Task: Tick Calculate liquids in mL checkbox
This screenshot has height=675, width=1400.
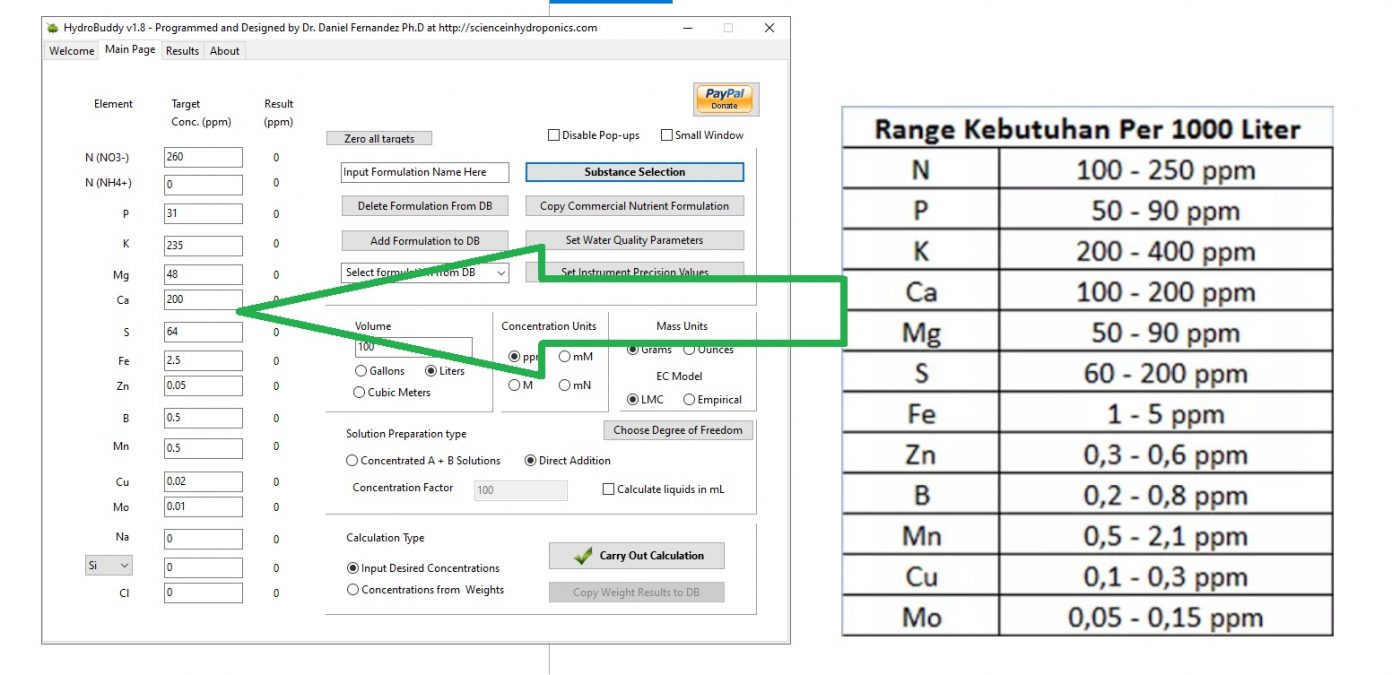Action: 608,490
